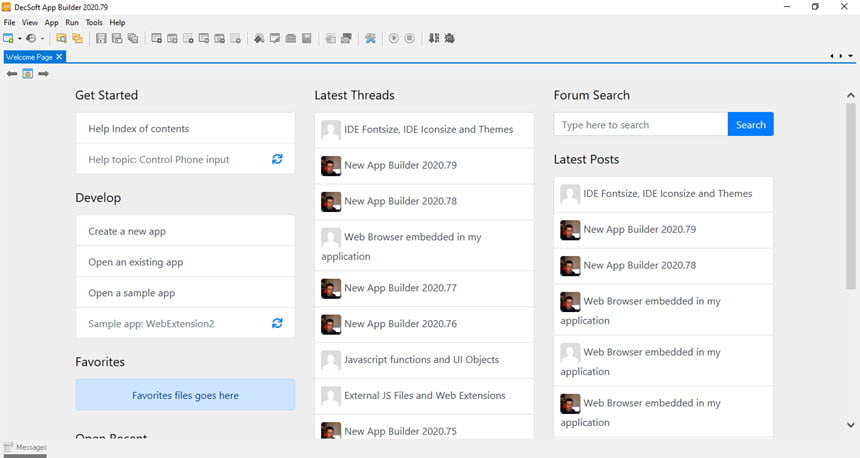This screenshot has width=860, height=458.
Task: Open the File menu
Action: click(9, 22)
